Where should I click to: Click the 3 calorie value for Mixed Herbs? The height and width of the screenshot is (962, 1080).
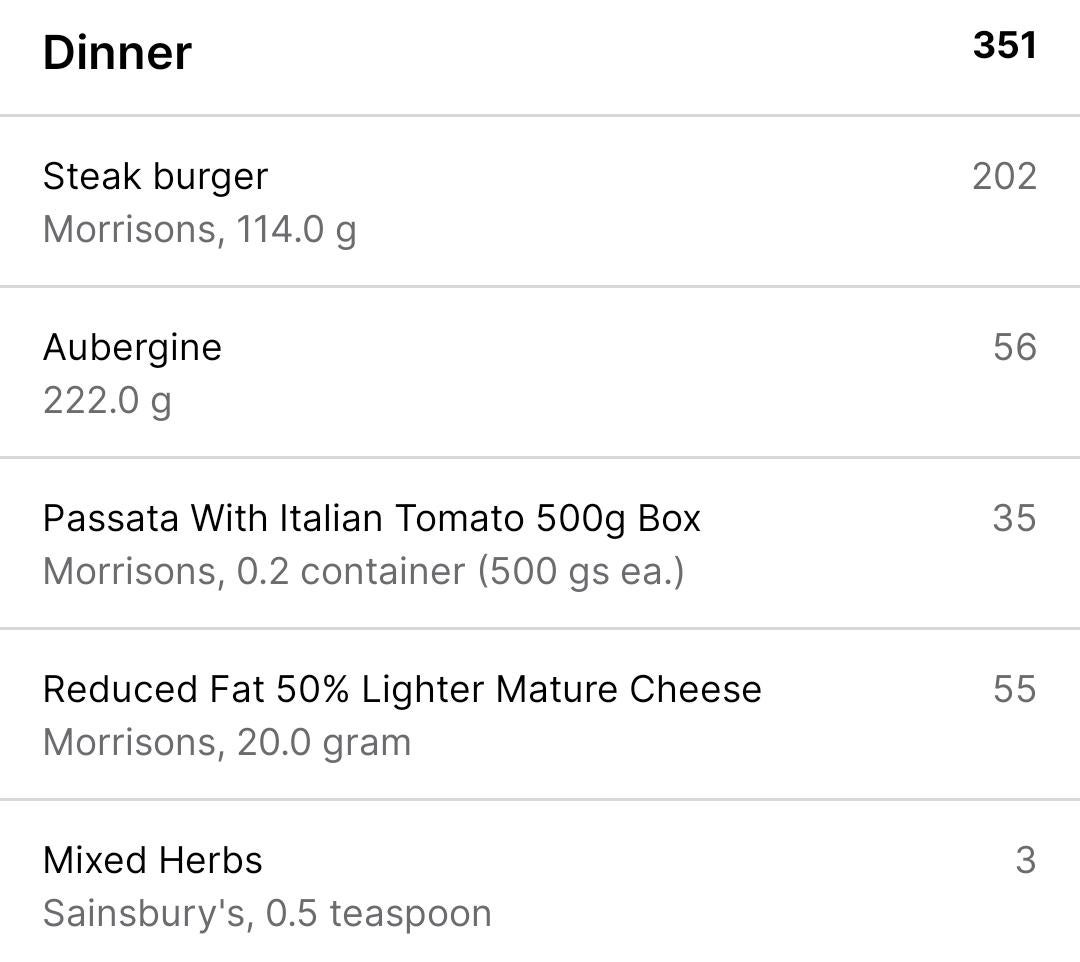[x=1026, y=860]
